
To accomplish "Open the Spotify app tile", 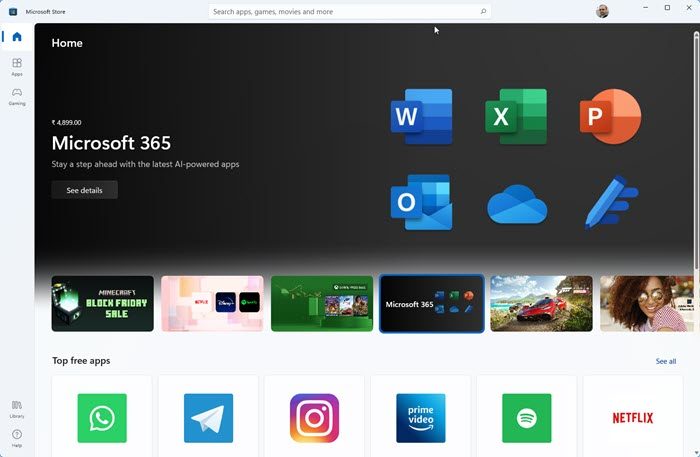I will [x=527, y=416].
